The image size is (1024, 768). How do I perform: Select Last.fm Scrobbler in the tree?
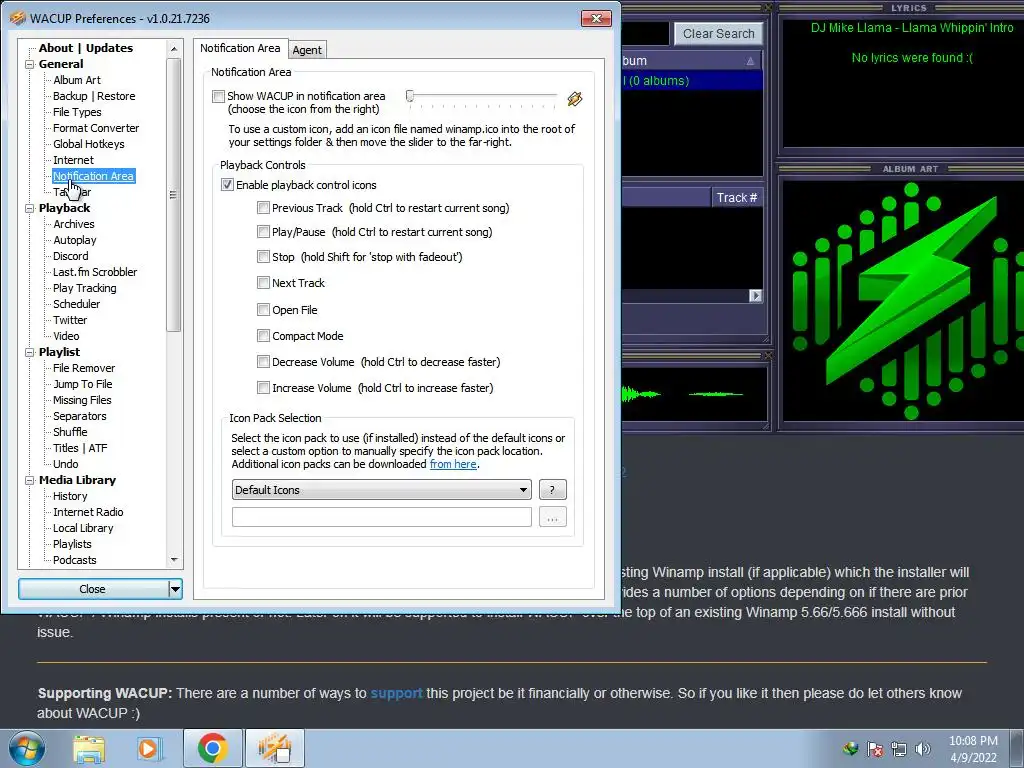tap(95, 272)
